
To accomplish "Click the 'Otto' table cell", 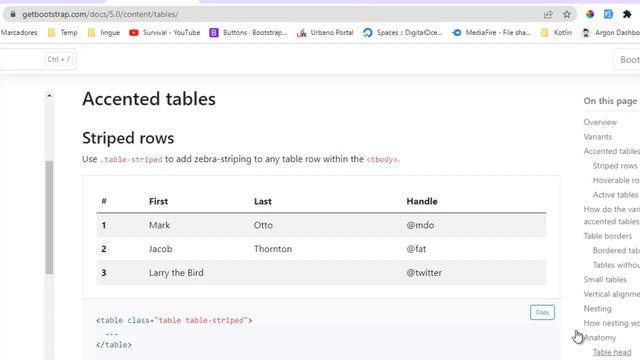I will pyautogui.click(x=263, y=225).
